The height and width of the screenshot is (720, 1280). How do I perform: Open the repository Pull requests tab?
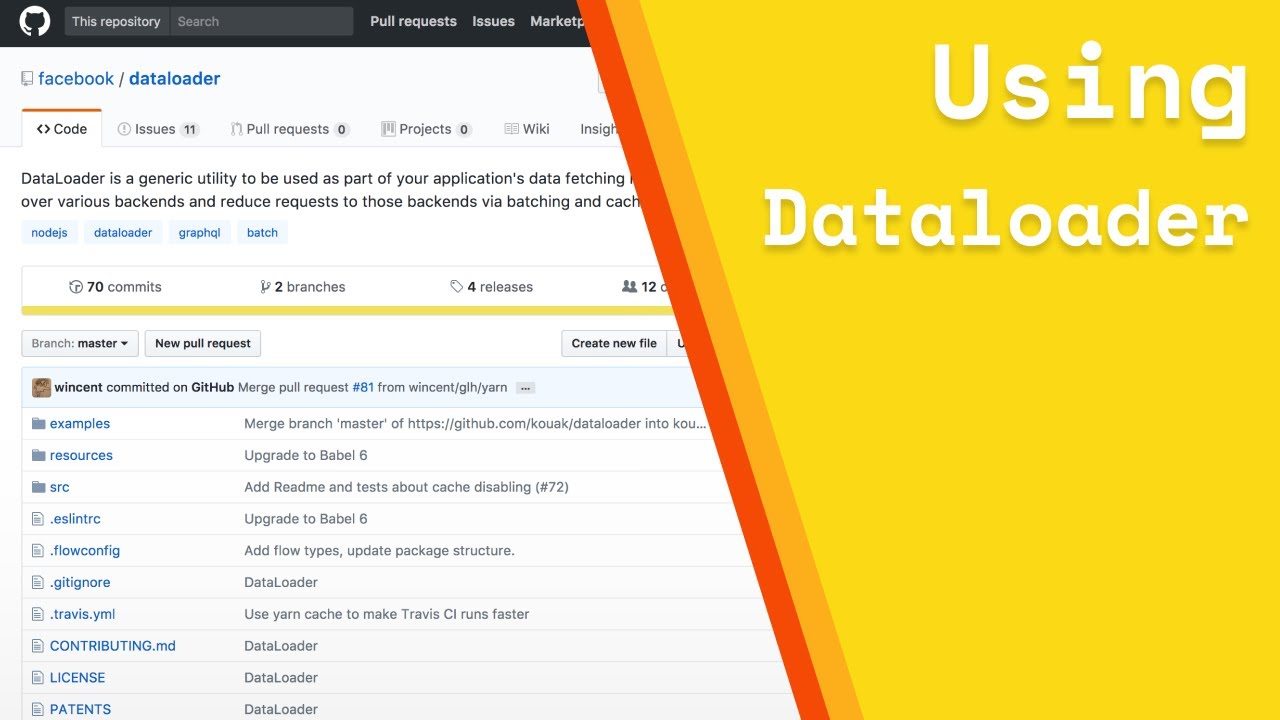coord(290,129)
